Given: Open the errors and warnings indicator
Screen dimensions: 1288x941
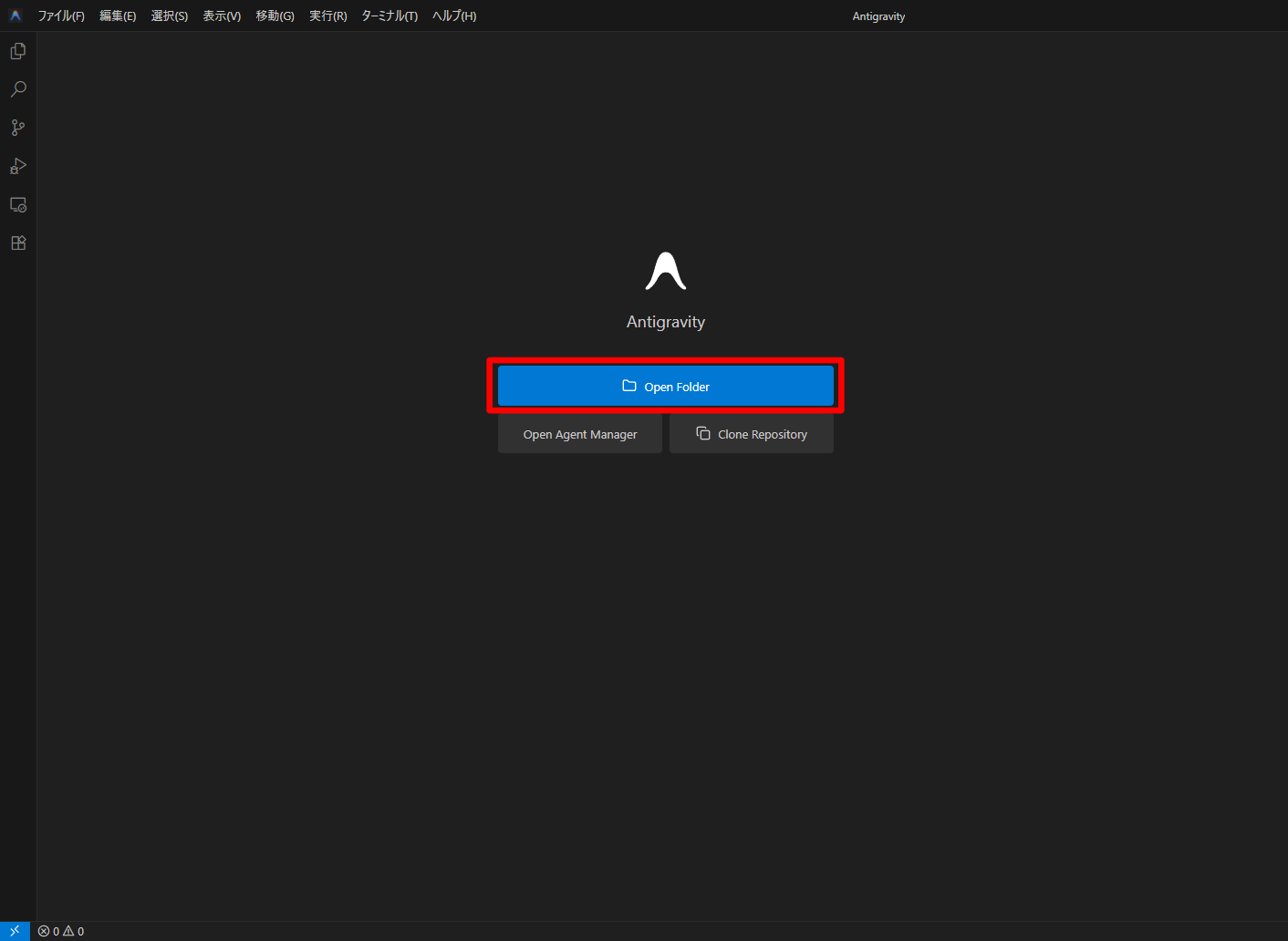Looking at the screenshot, I should (x=60, y=930).
